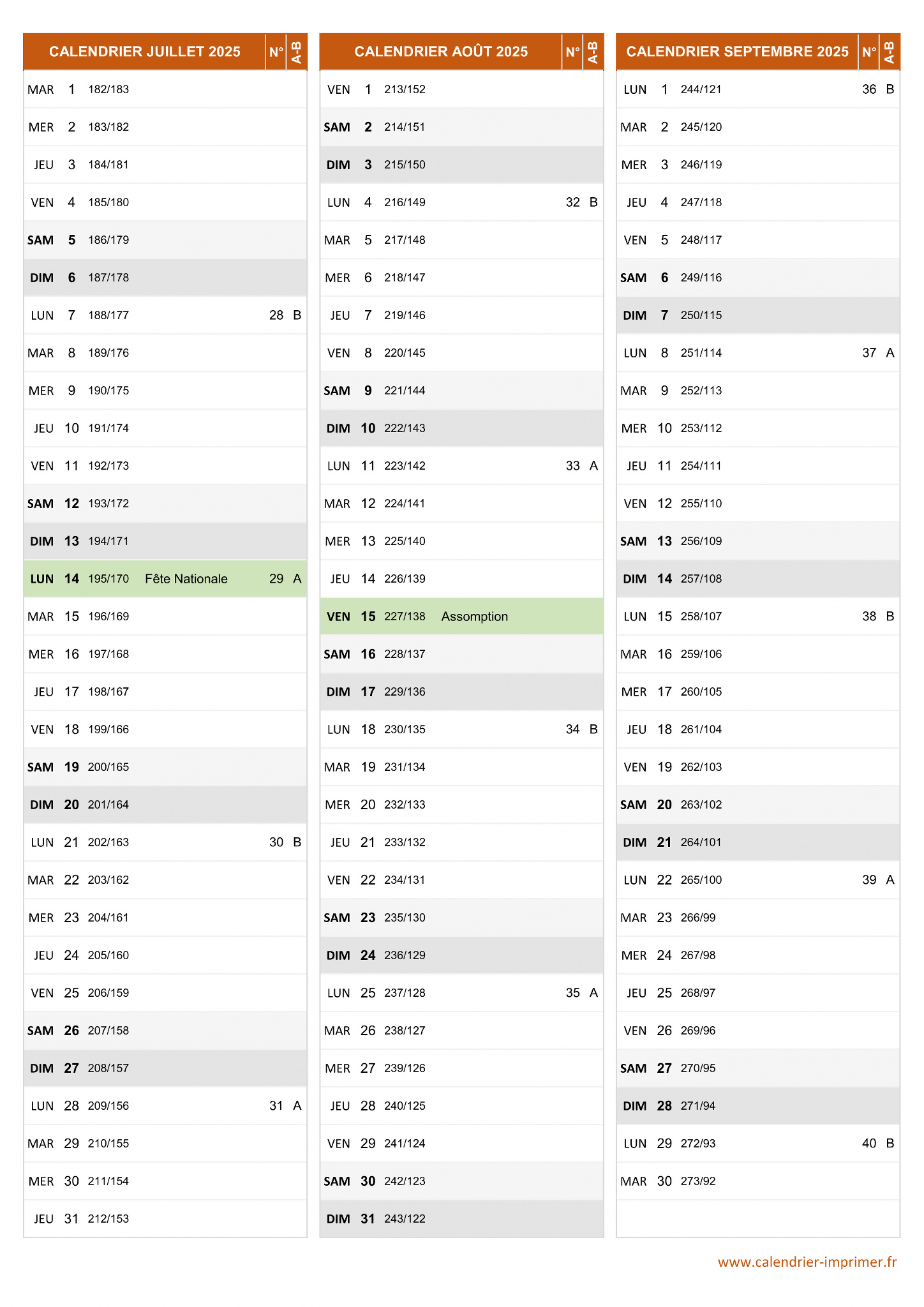Select the DIM 31 August row
The height and width of the screenshot is (1307, 924).
tap(461, 1219)
